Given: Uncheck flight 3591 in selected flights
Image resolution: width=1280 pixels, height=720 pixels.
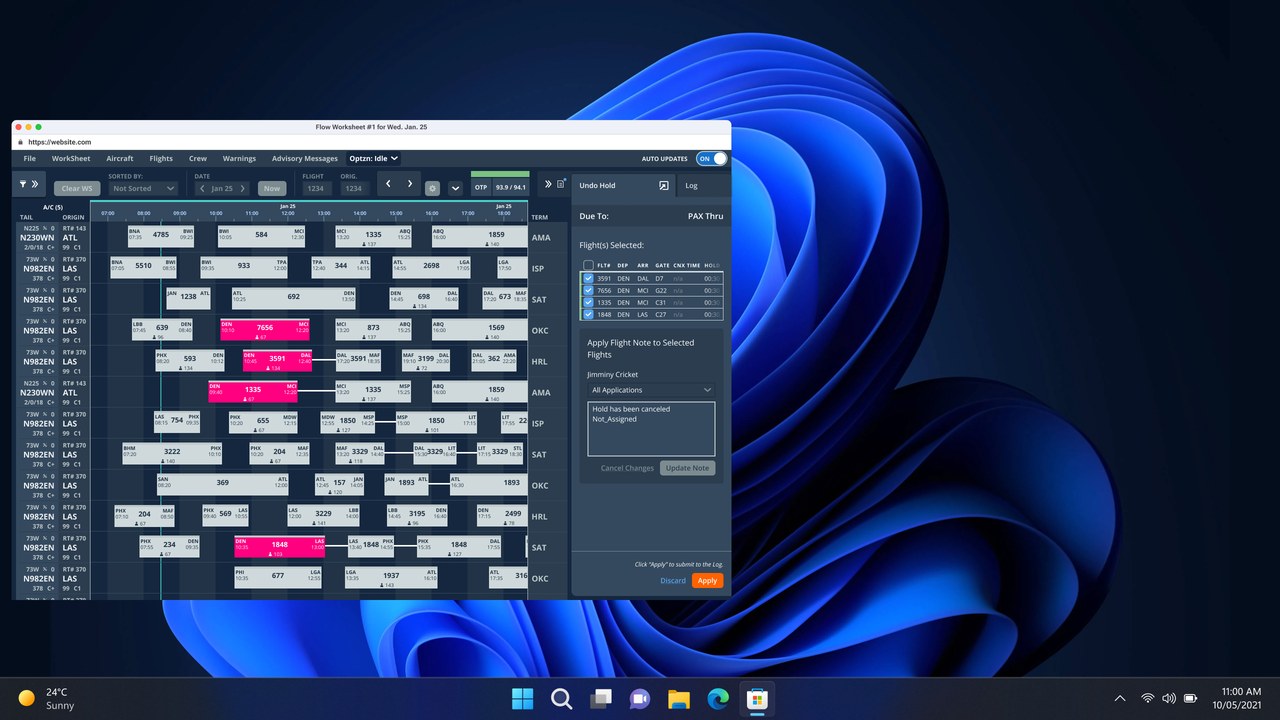Looking at the screenshot, I should click(x=588, y=278).
